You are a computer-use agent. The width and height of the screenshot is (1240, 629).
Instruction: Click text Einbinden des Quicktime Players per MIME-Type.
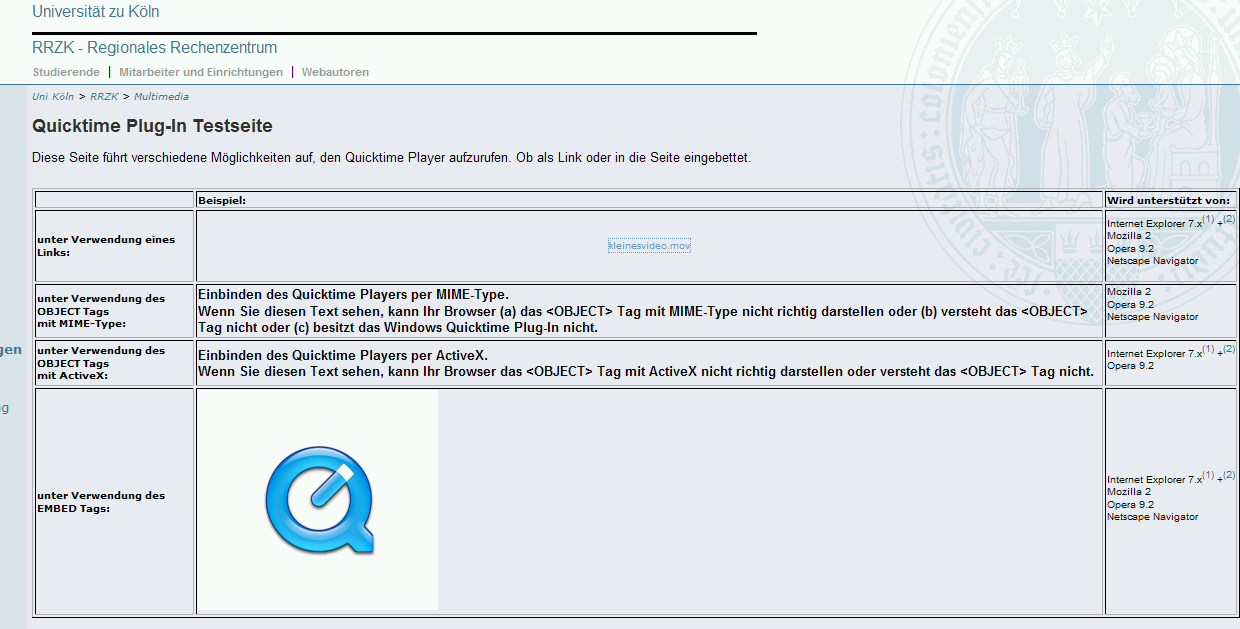tap(353, 294)
